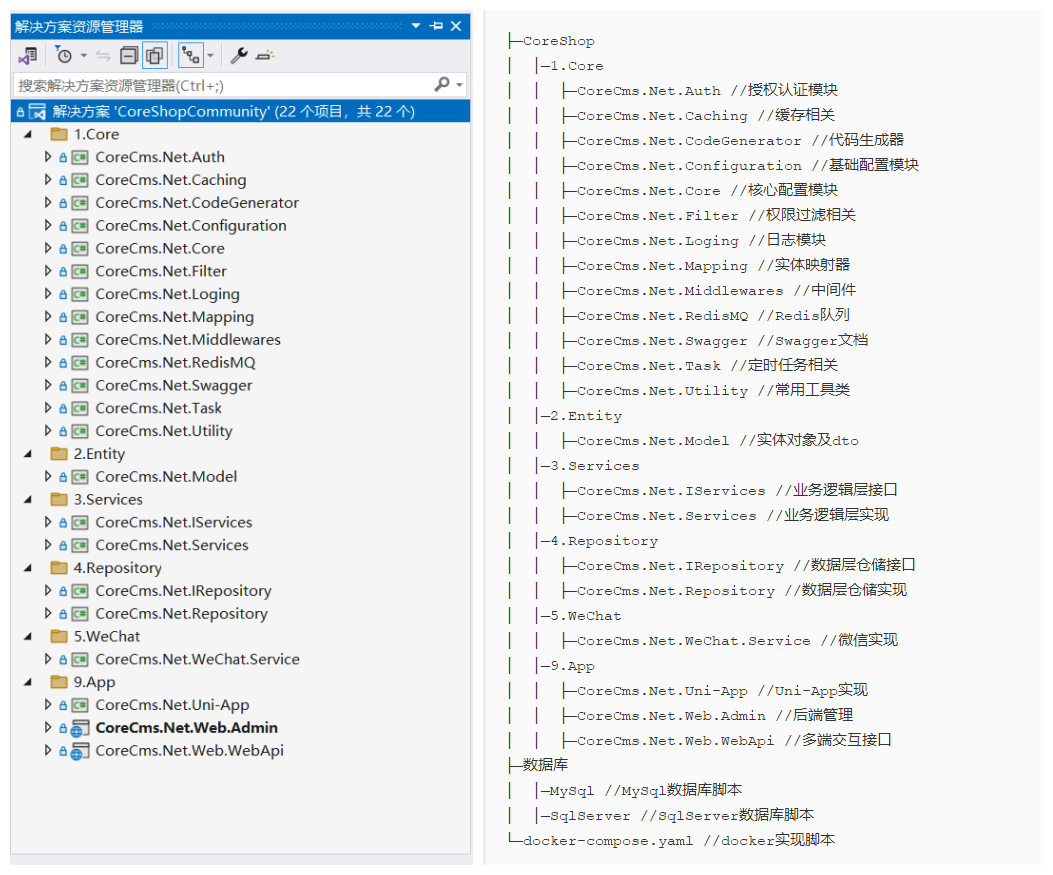Select the CoreCms.Net.Middlewares project

188,340
